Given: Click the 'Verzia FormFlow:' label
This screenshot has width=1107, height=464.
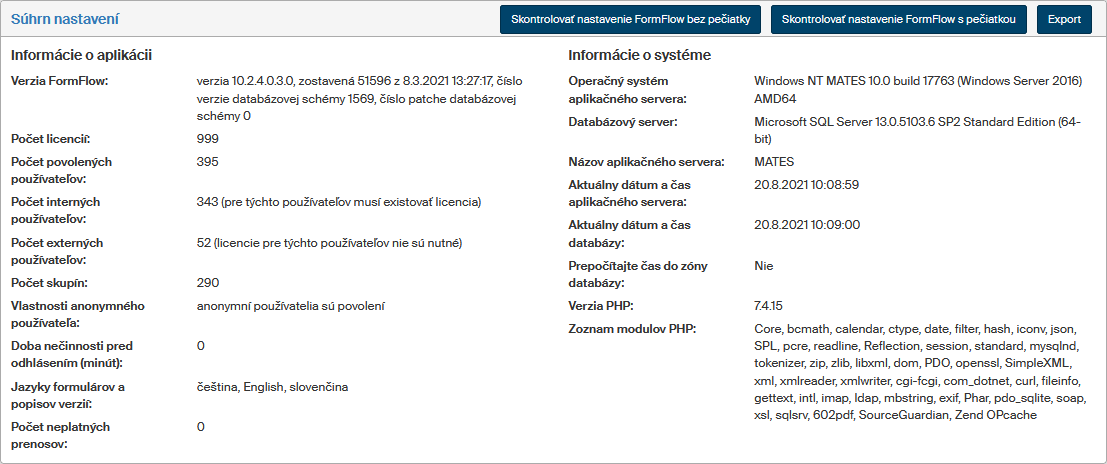Looking at the screenshot, I should pyautogui.click(x=58, y=81).
